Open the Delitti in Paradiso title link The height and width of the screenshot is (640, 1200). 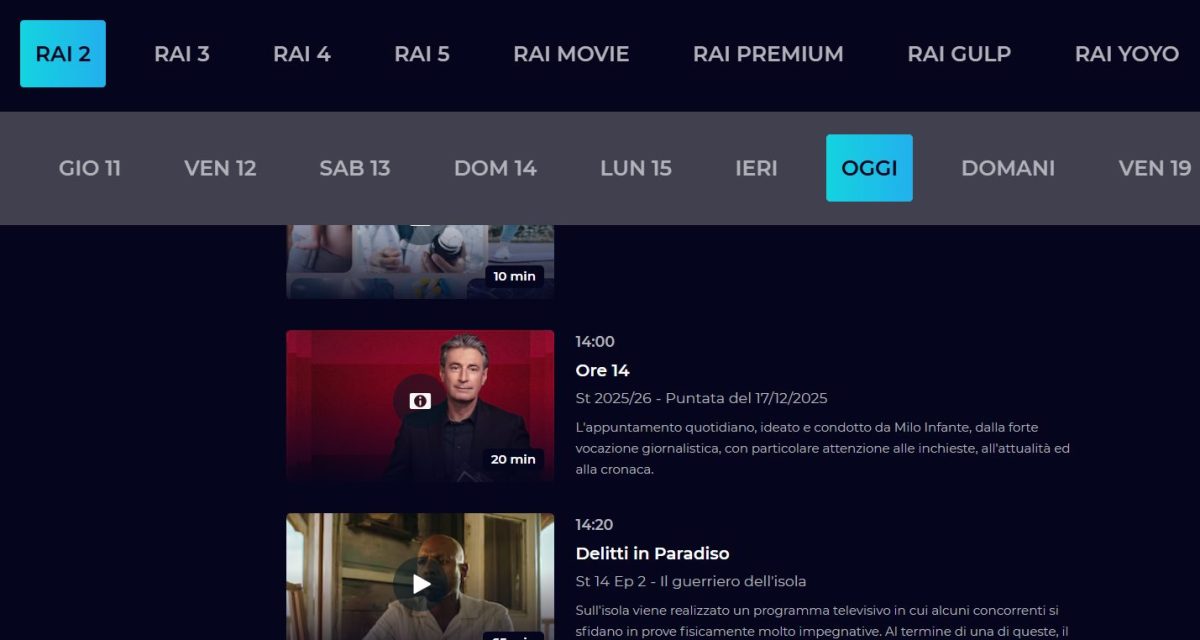click(653, 553)
